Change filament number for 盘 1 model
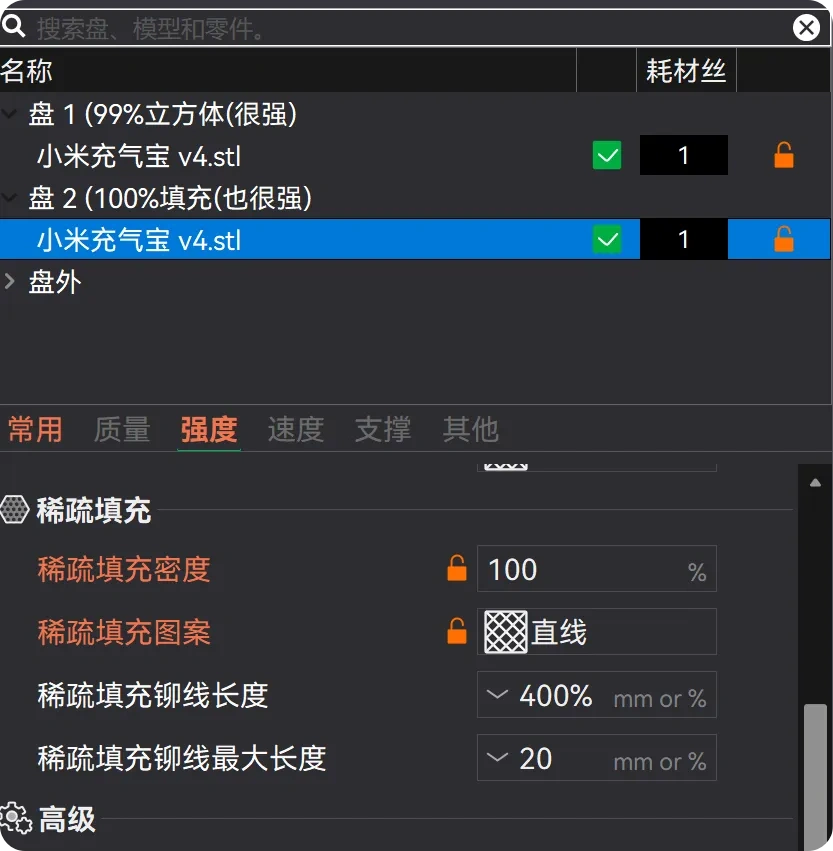The image size is (833, 851). click(x=684, y=155)
